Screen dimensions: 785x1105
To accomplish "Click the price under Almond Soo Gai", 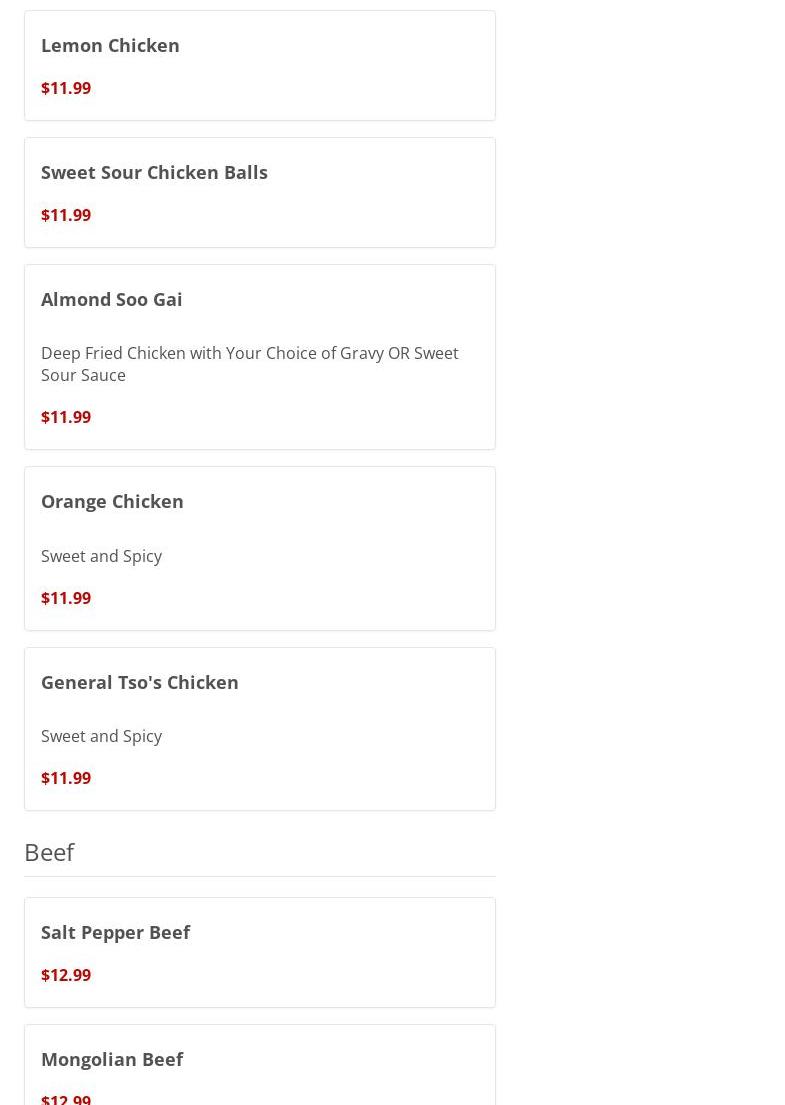I will (x=66, y=417).
